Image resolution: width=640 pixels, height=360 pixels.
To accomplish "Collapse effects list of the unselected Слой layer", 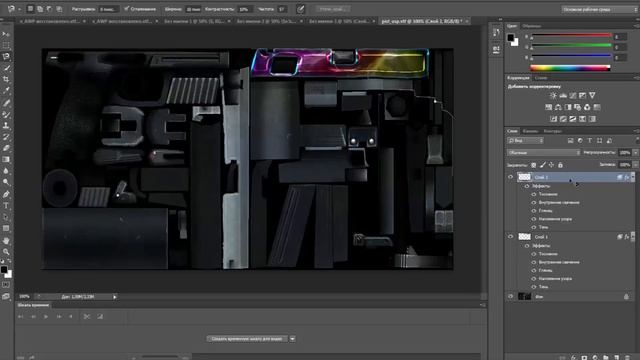I will [633, 237].
